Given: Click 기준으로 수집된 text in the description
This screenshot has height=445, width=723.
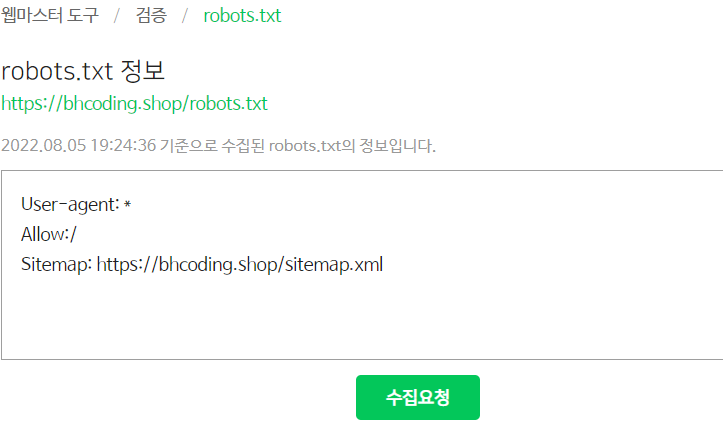Looking at the screenshot, I should 212,146.
